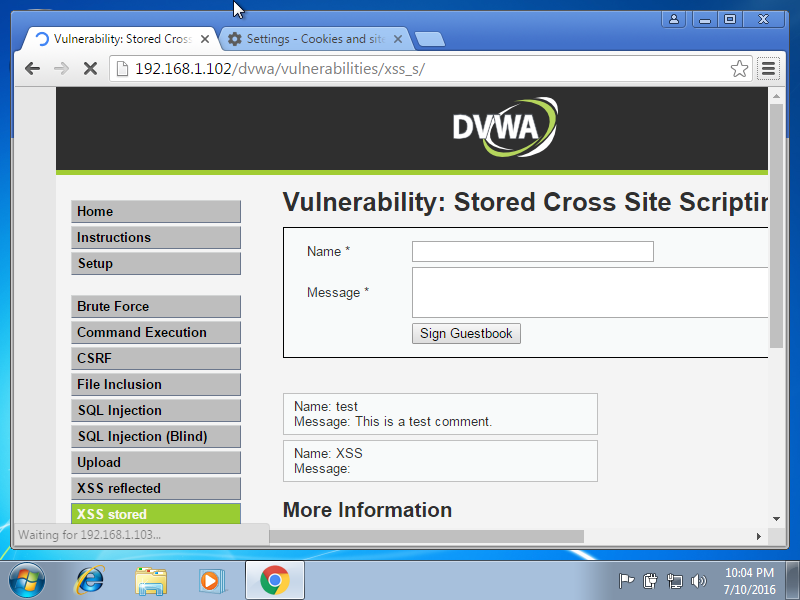Select the CSRF menu item
Image resolution: width=800 pixels, height=600 pixels.
point(156,358)
